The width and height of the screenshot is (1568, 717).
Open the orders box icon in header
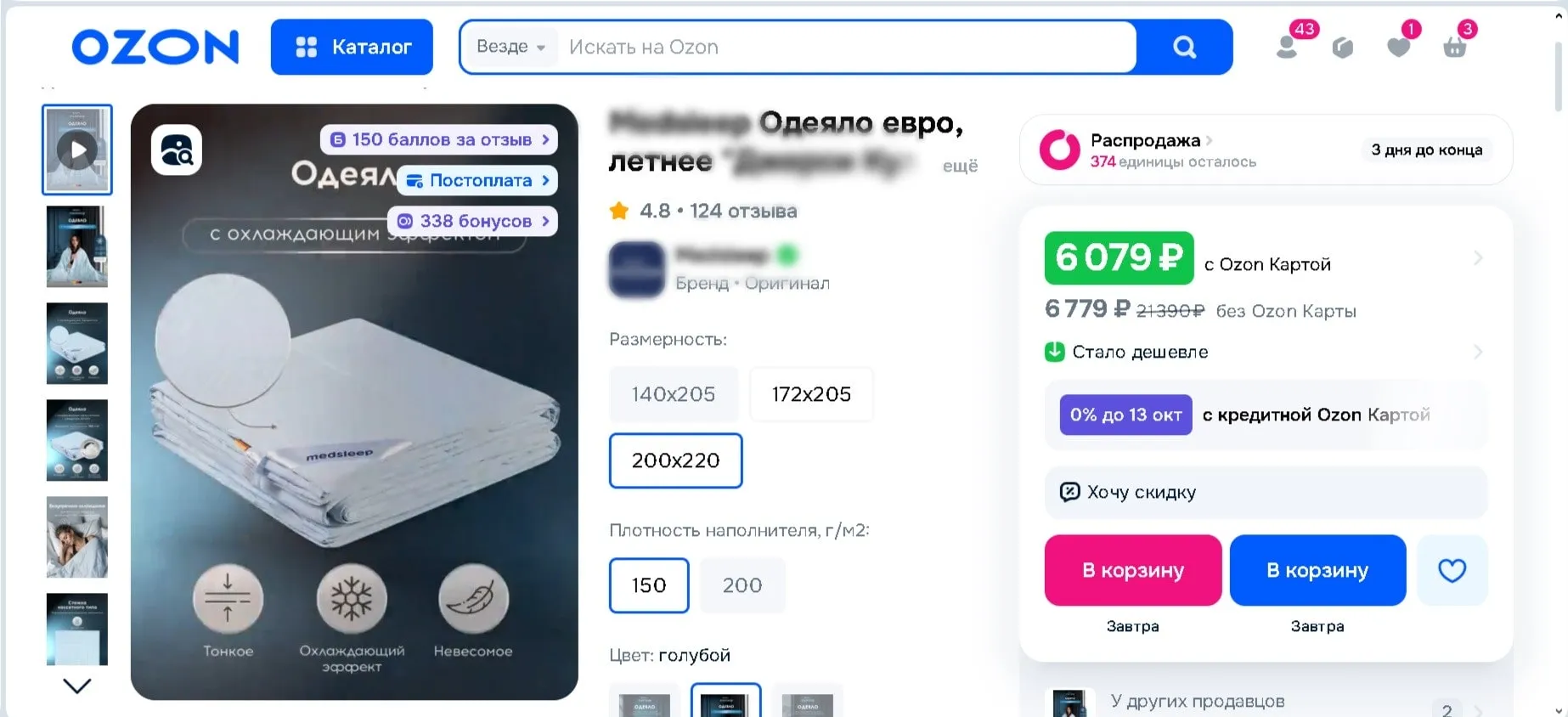(x=1342, y=48)
